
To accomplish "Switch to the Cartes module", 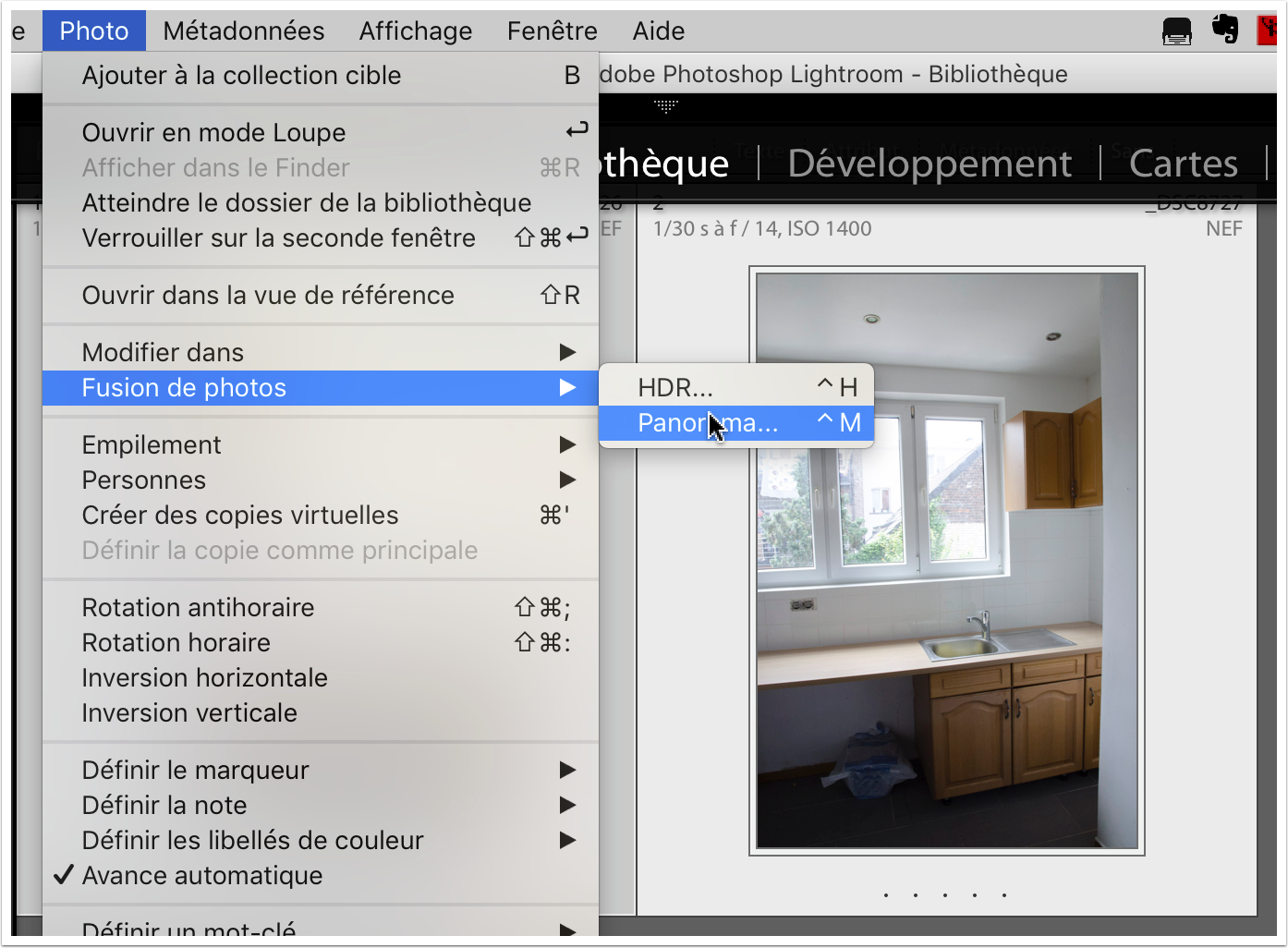I will coord(1183,164).
